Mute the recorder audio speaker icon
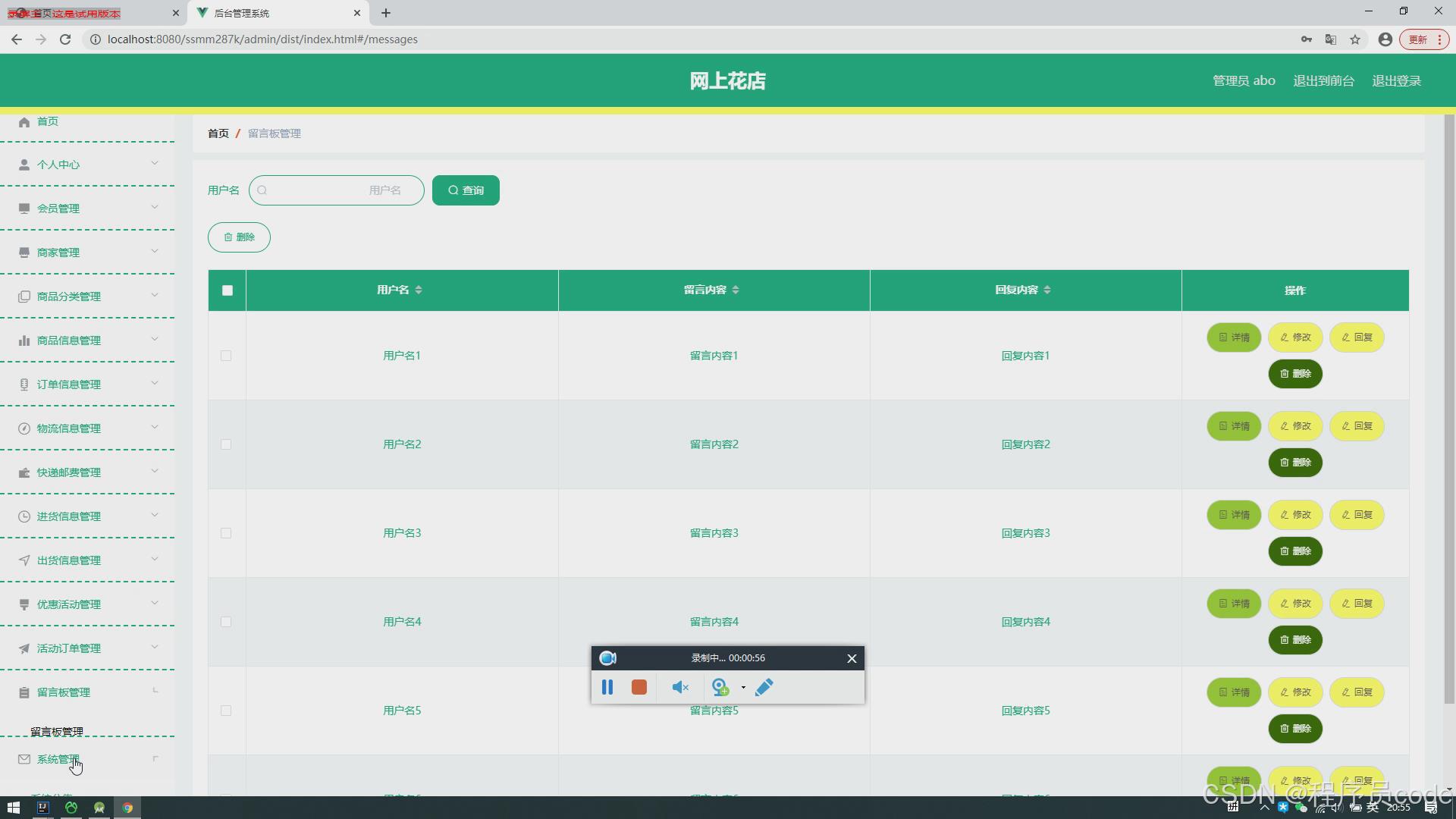1456x819 pixels. [679, 687]
